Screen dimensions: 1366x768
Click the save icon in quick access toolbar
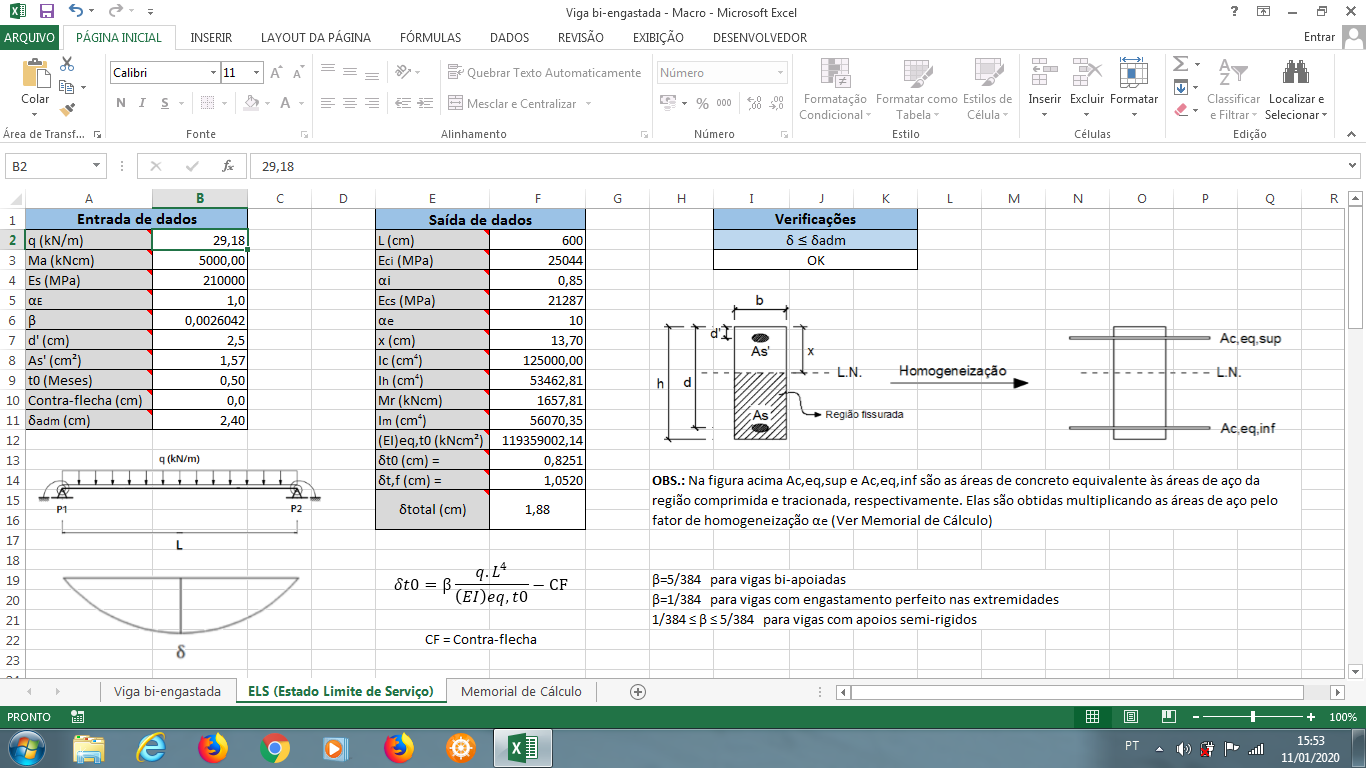tap(46, 12)
